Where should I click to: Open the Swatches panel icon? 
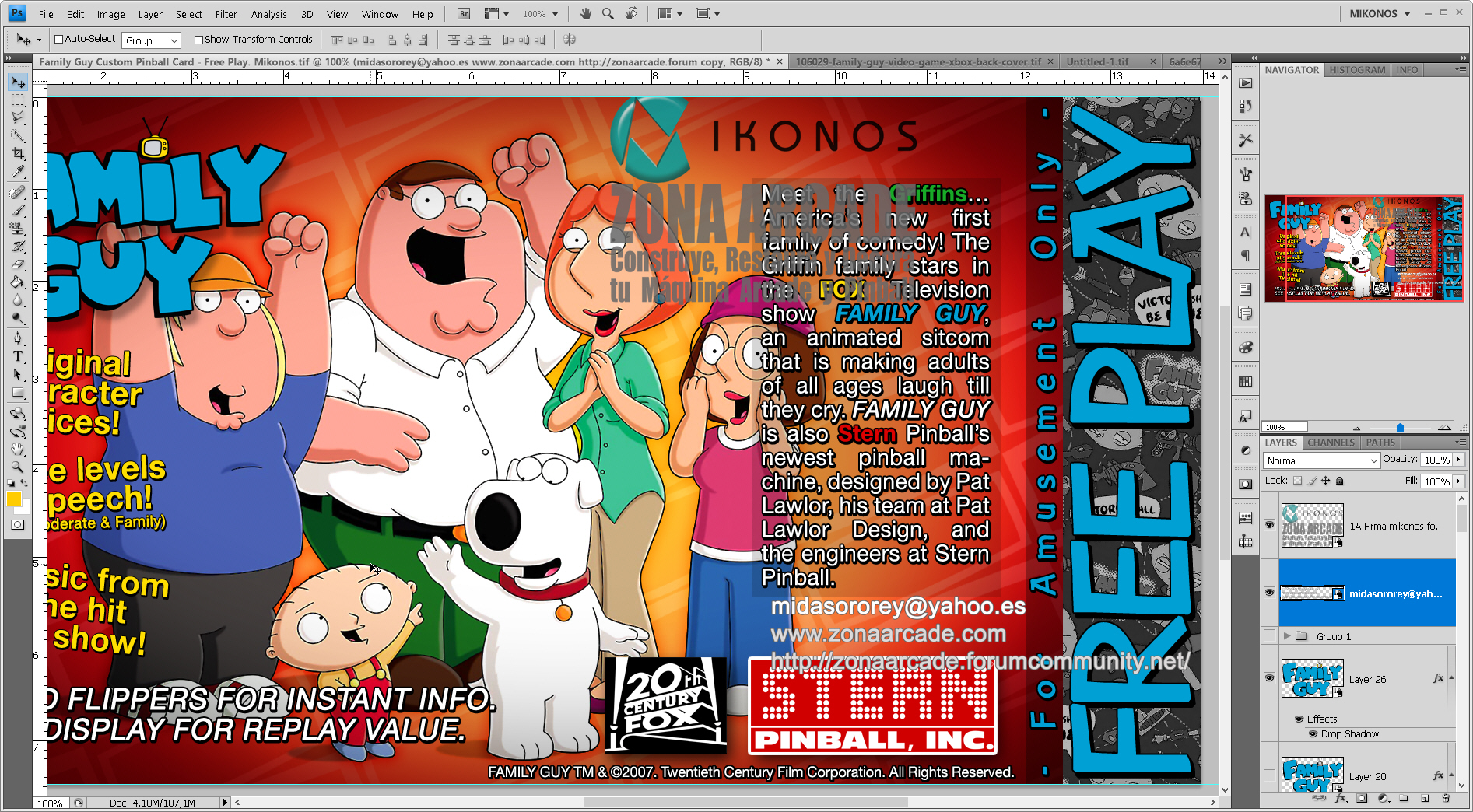(x=1246, y=381)
